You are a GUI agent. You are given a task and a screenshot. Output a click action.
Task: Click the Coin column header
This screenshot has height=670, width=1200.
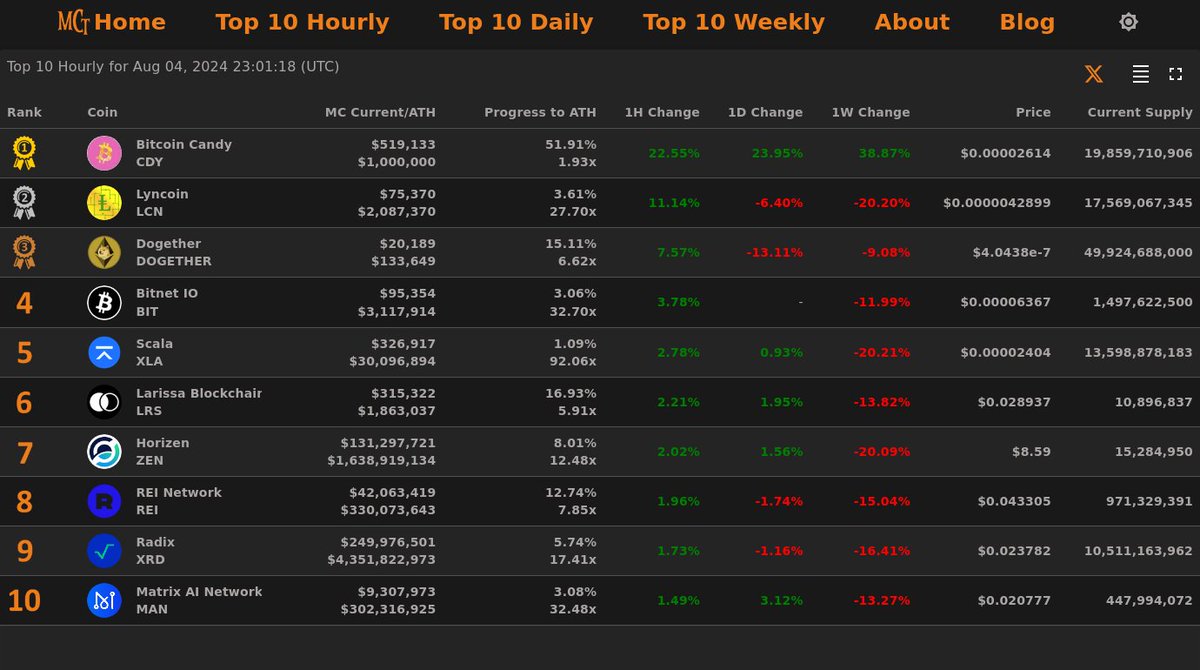click(102, 112)
